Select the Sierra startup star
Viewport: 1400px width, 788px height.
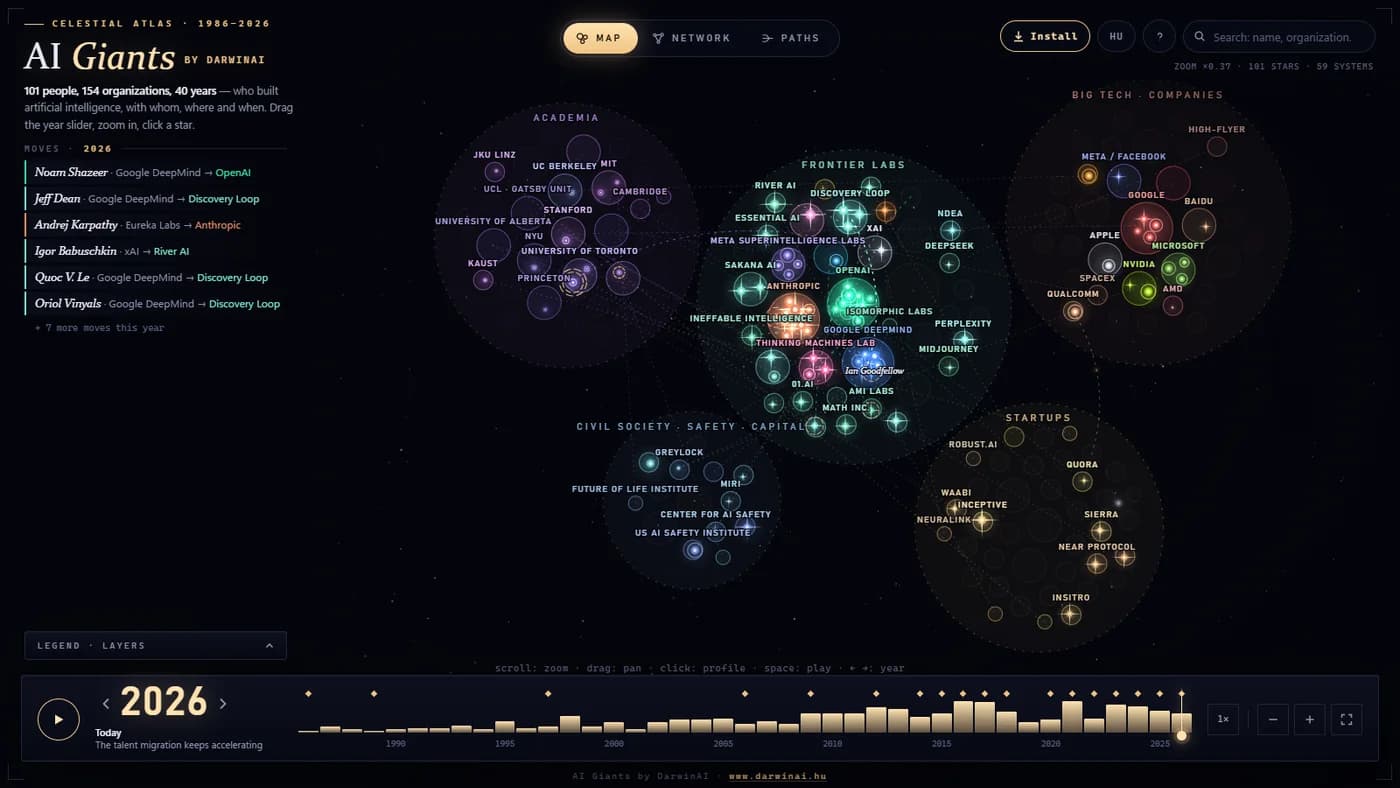(x=1101, y=531)
